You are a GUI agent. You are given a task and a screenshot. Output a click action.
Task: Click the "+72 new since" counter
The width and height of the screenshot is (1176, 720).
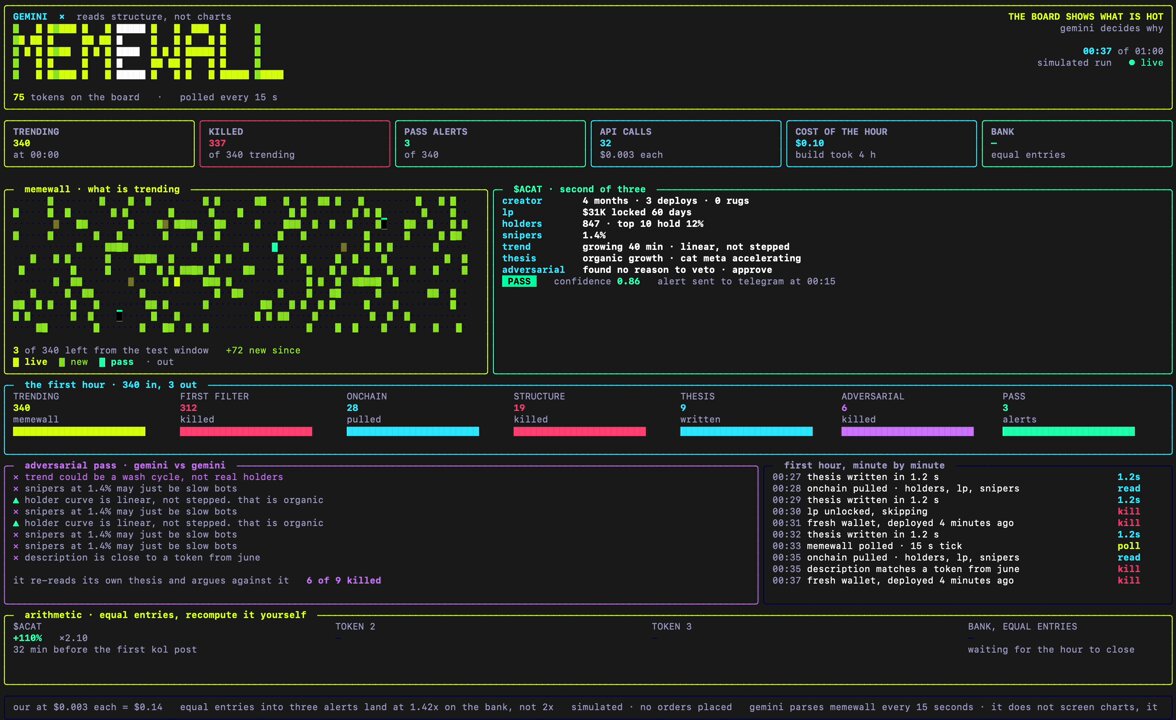tap(263, 350)
